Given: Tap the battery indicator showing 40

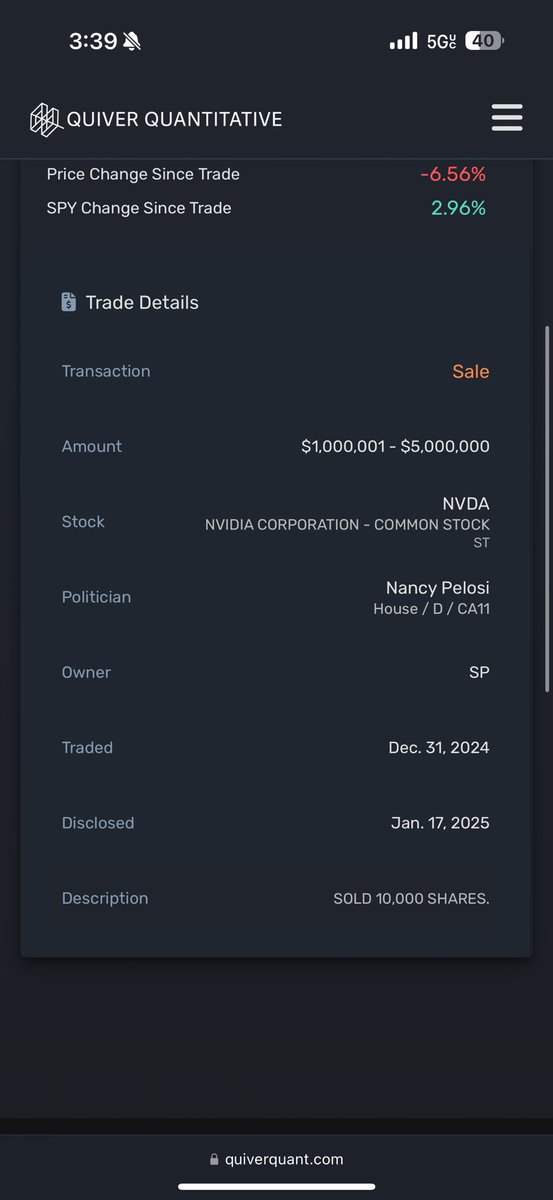Looking at the screenshot, I should point(486,41).
